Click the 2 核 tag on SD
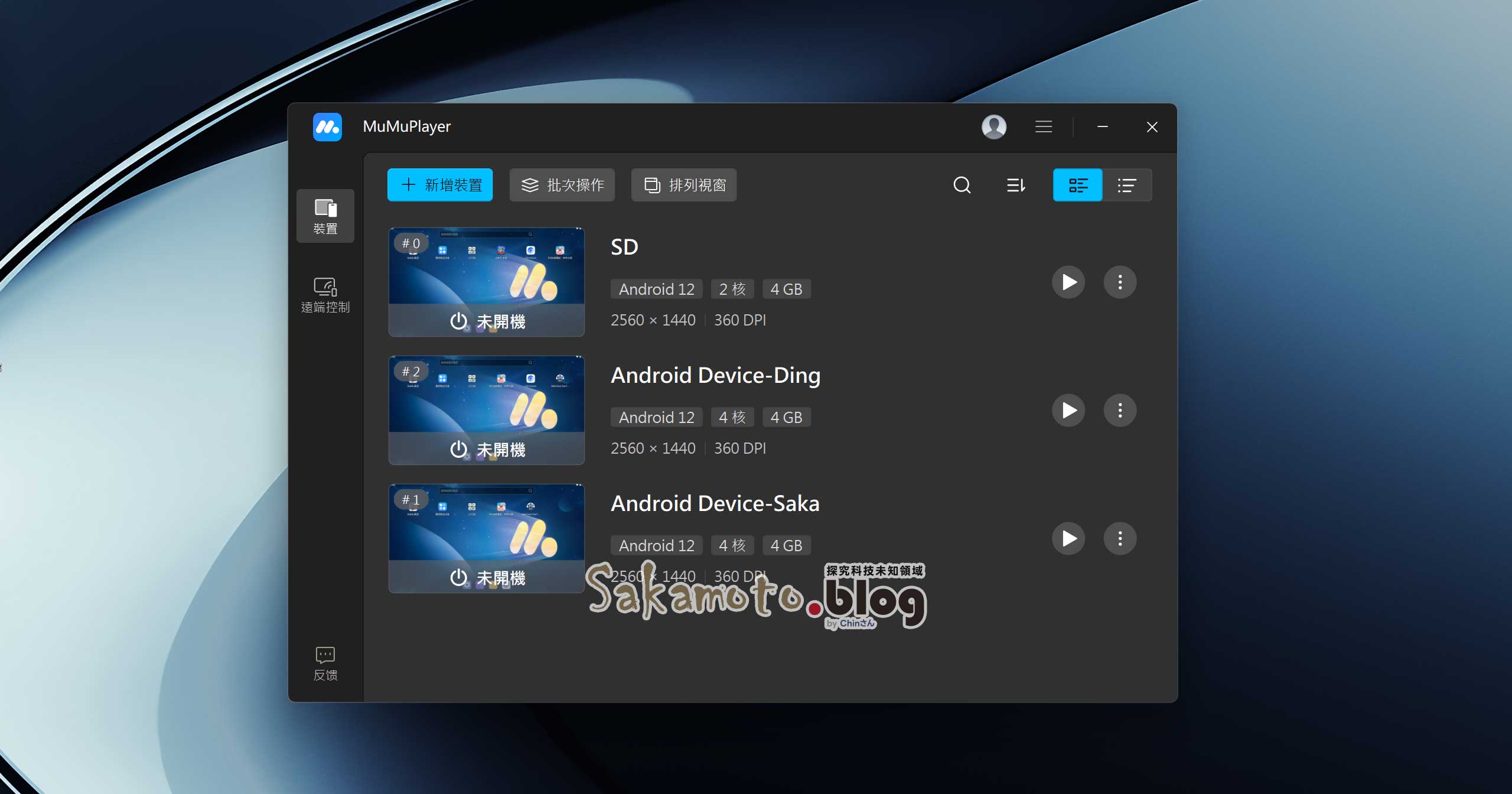 [732, 289]
